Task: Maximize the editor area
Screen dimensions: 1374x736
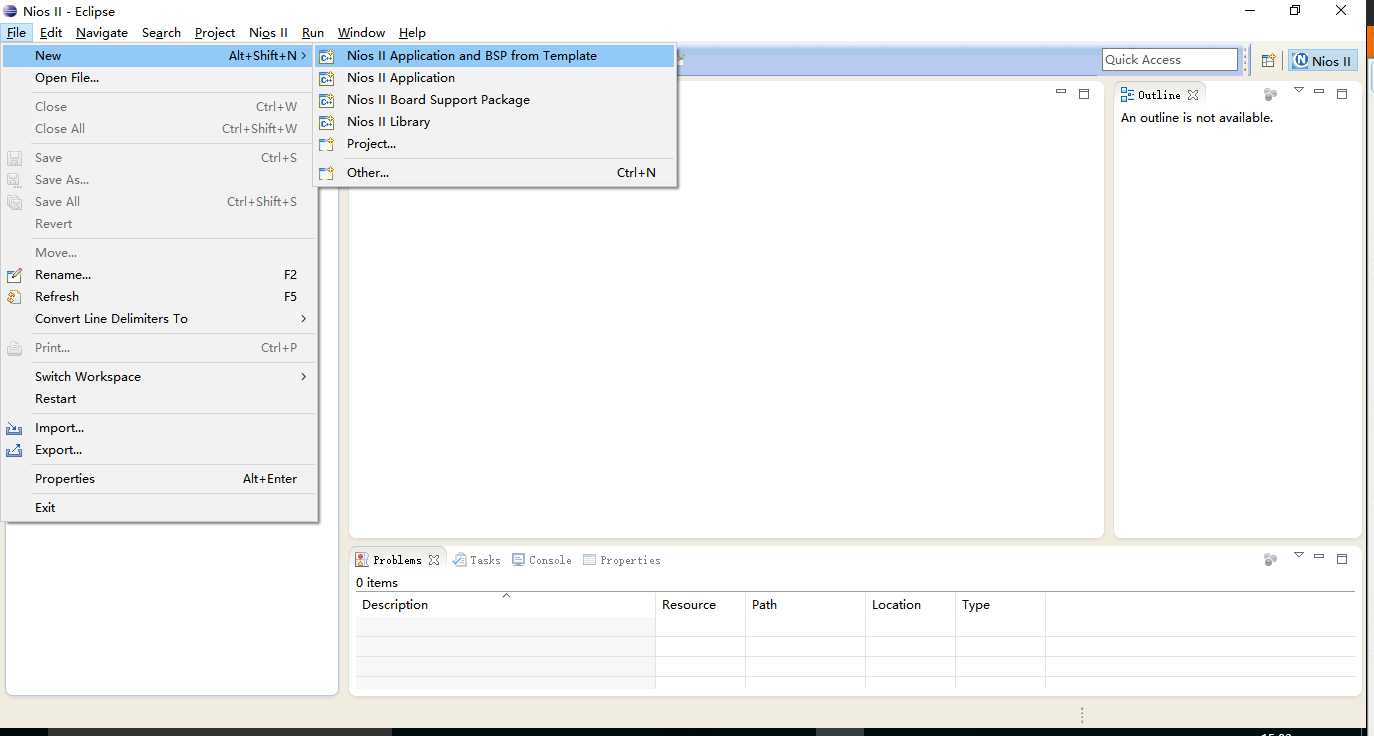Action: point(1084,94)
